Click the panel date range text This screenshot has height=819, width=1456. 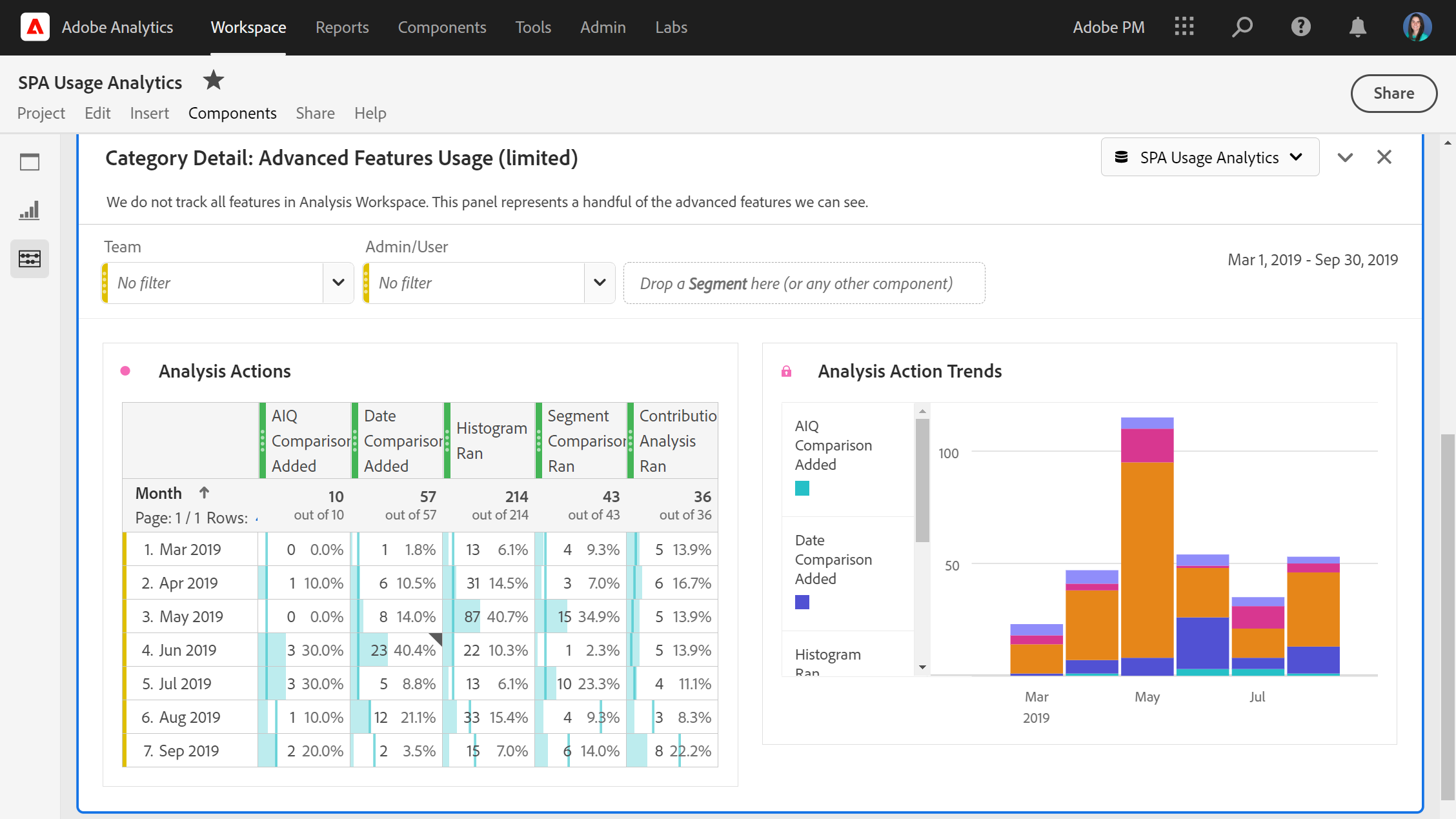pyautogui.click(x=1312, y=259)
